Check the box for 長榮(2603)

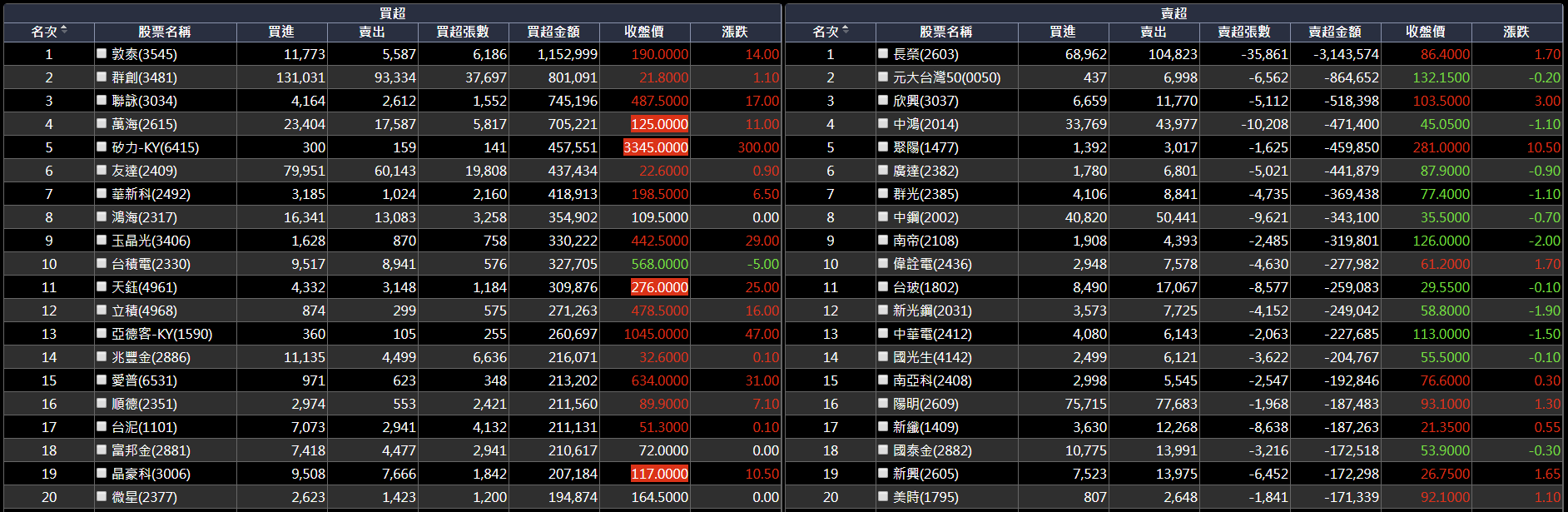tap(883, 53)
